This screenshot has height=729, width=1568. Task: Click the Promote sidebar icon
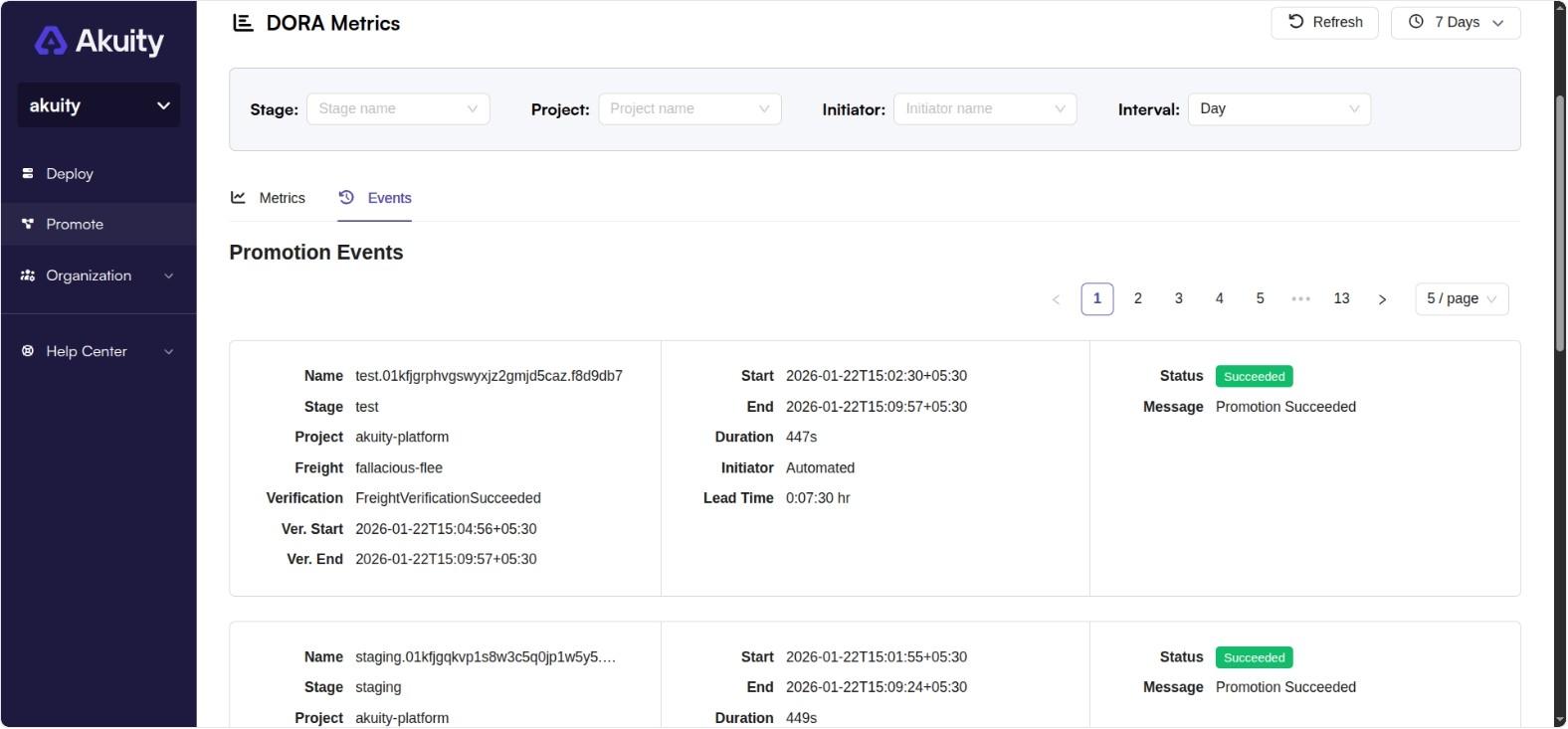pos(28,224)
